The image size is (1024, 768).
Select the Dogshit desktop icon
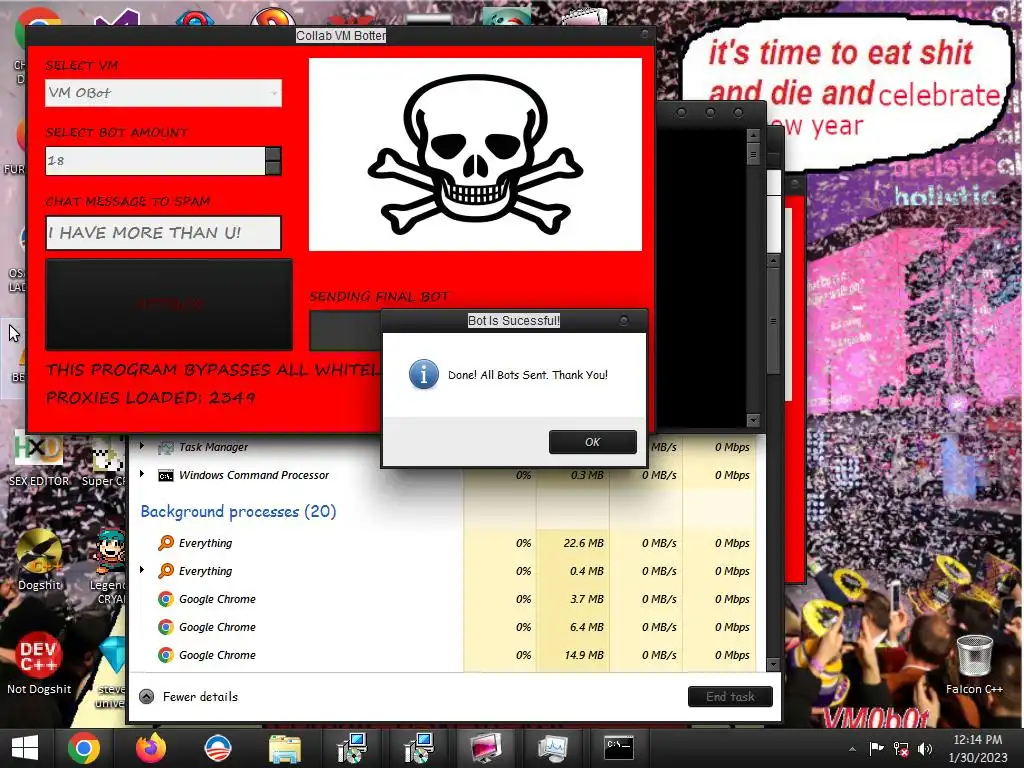coord(39,560)
